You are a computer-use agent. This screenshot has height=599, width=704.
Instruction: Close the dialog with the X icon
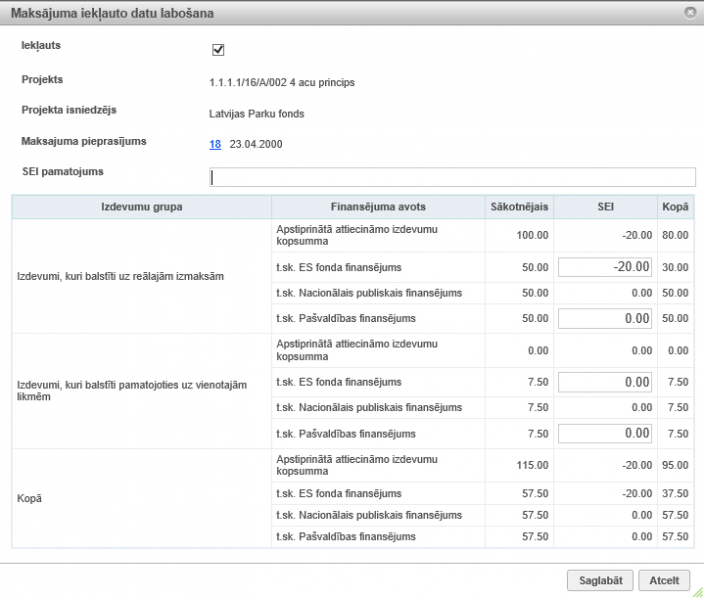[690, 13]
